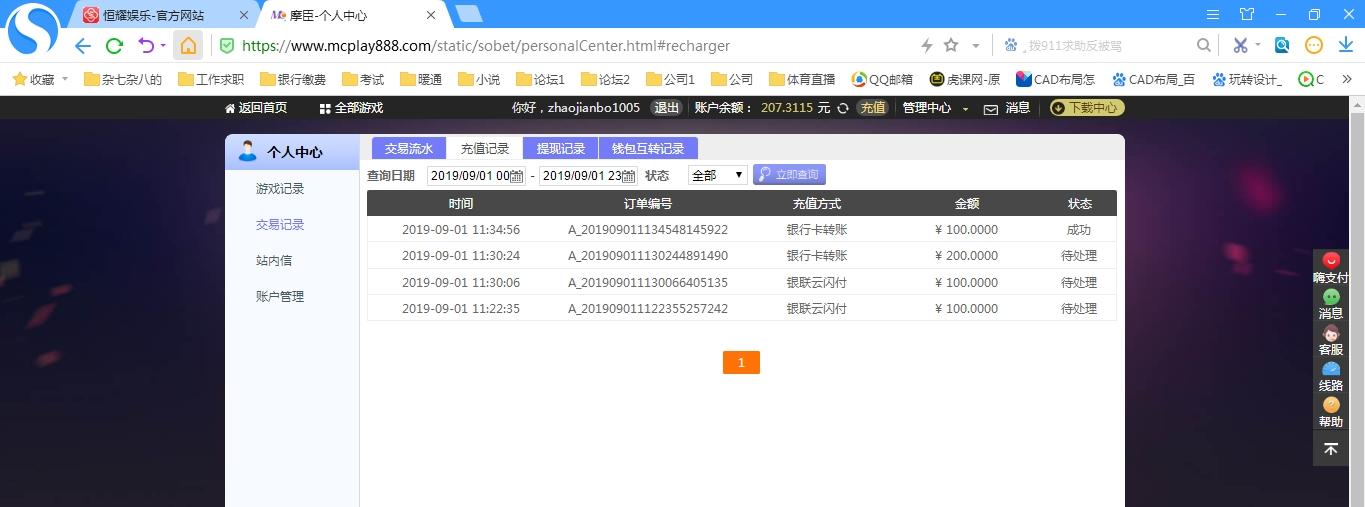Screen dimensions: 1365x507
Task: Select 游戏记录 in the left sidebar
Action: (x=280, y=189)
